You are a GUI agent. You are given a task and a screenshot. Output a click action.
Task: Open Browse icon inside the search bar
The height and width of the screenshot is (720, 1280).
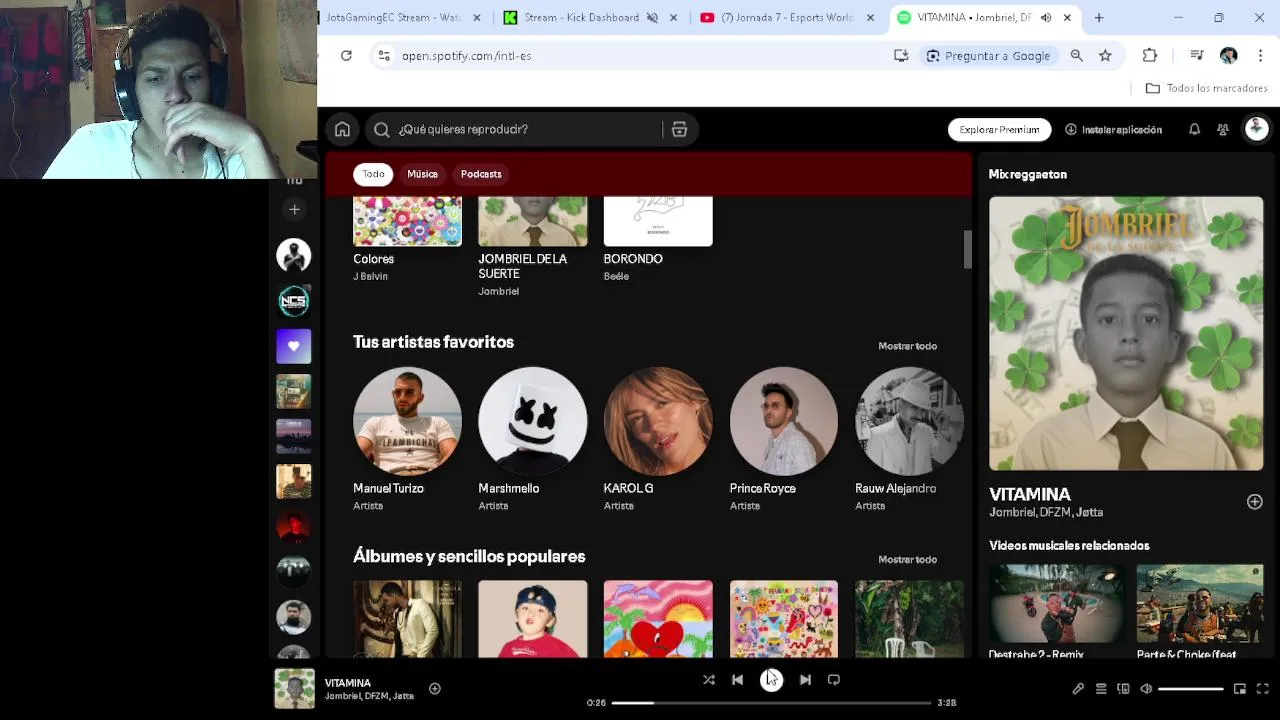coord(679,129)
